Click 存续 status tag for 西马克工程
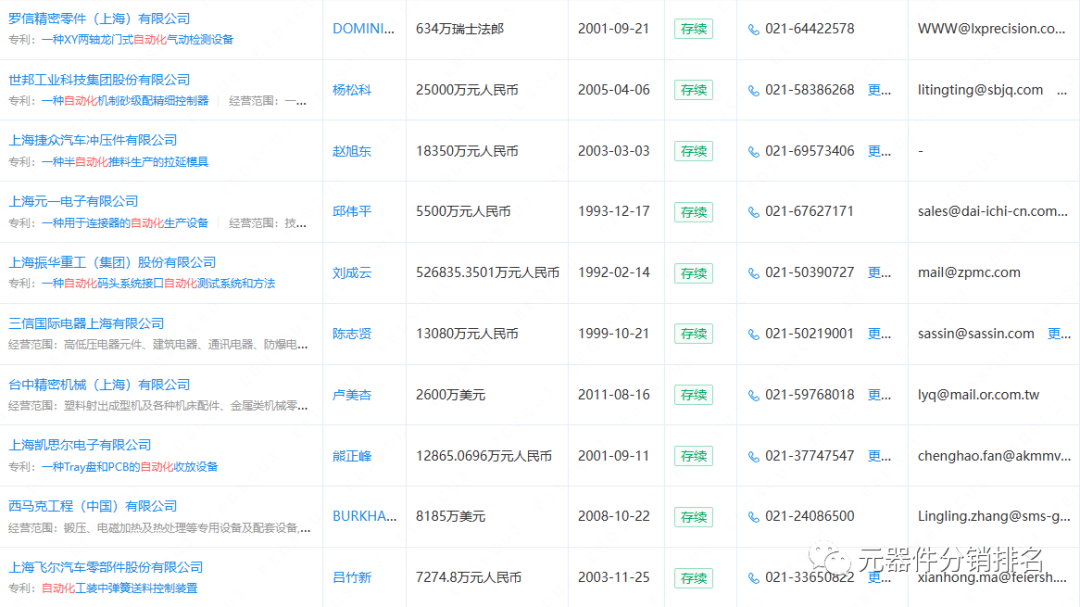The height and width of the screenshot is (607, 1080). click(x=694, y=517)
